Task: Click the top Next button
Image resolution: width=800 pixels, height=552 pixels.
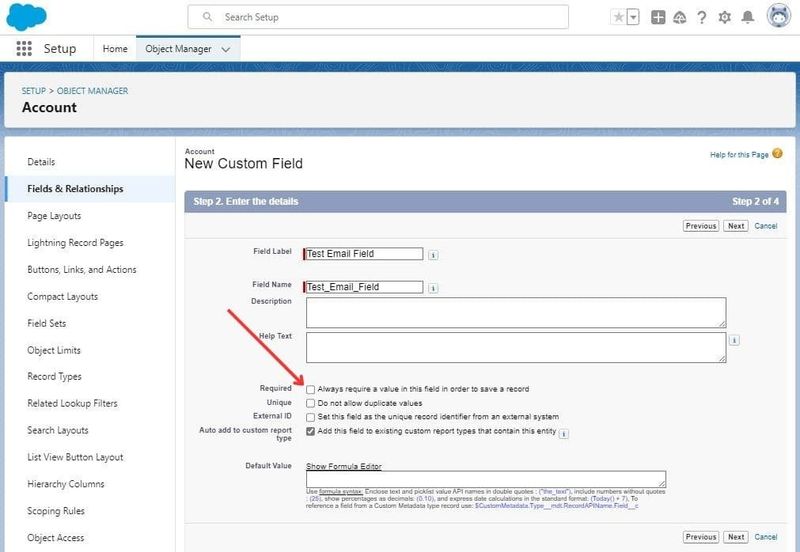Action: [736, 225]
